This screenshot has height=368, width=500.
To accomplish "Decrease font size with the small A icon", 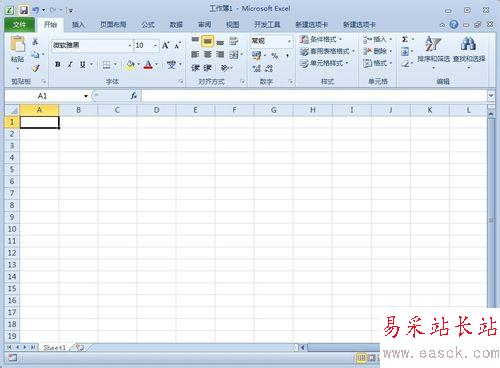I will coord(177,45).
